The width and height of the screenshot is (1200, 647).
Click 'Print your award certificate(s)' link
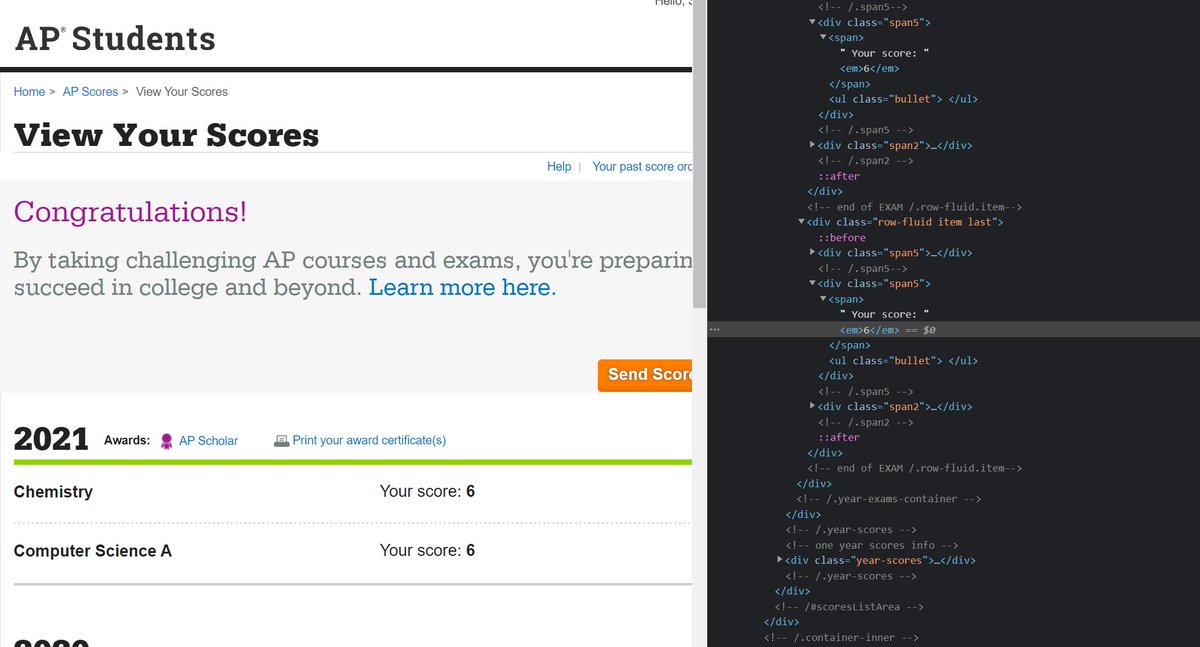369,441
